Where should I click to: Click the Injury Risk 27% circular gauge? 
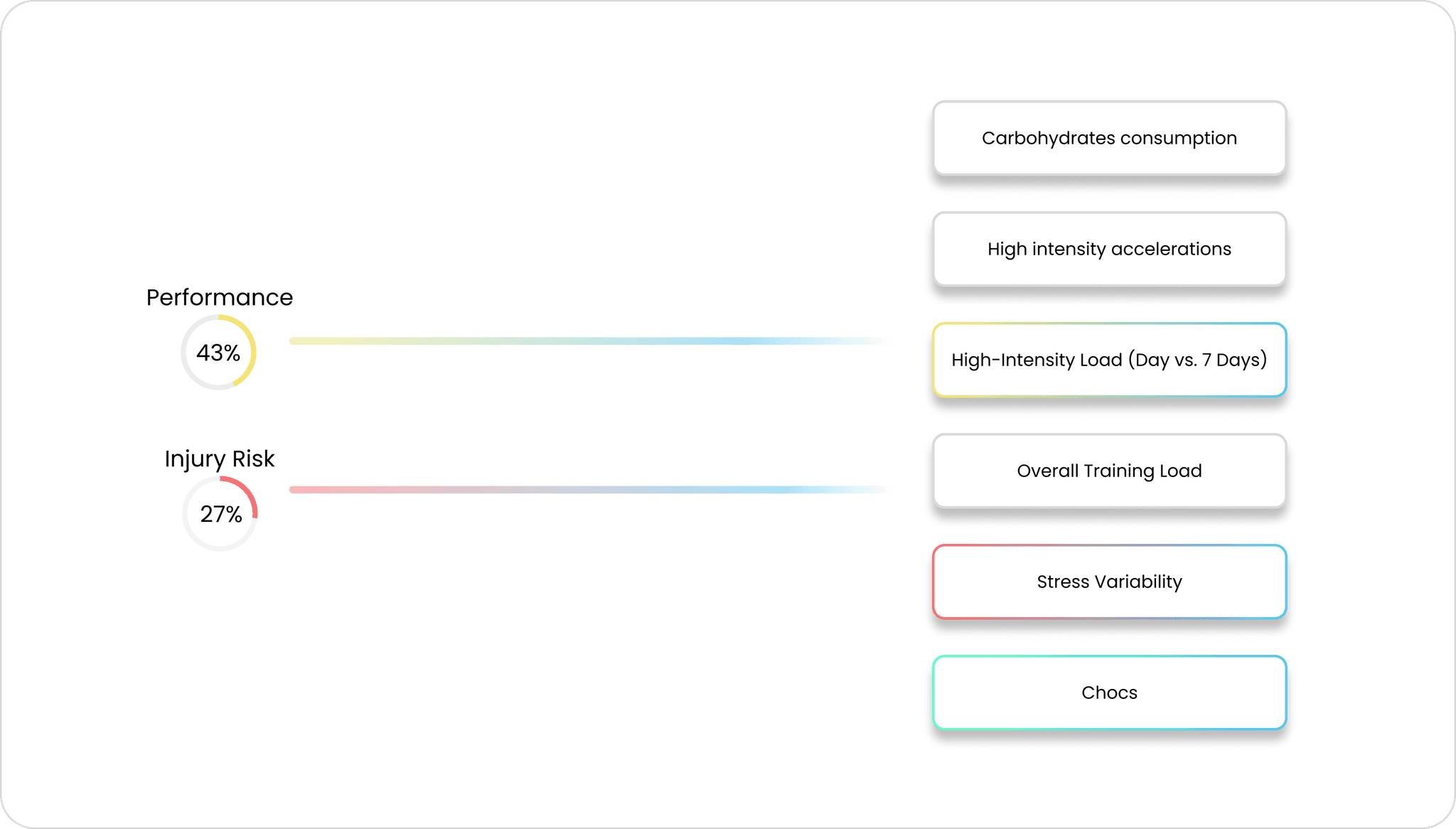[x=220, y=513]
